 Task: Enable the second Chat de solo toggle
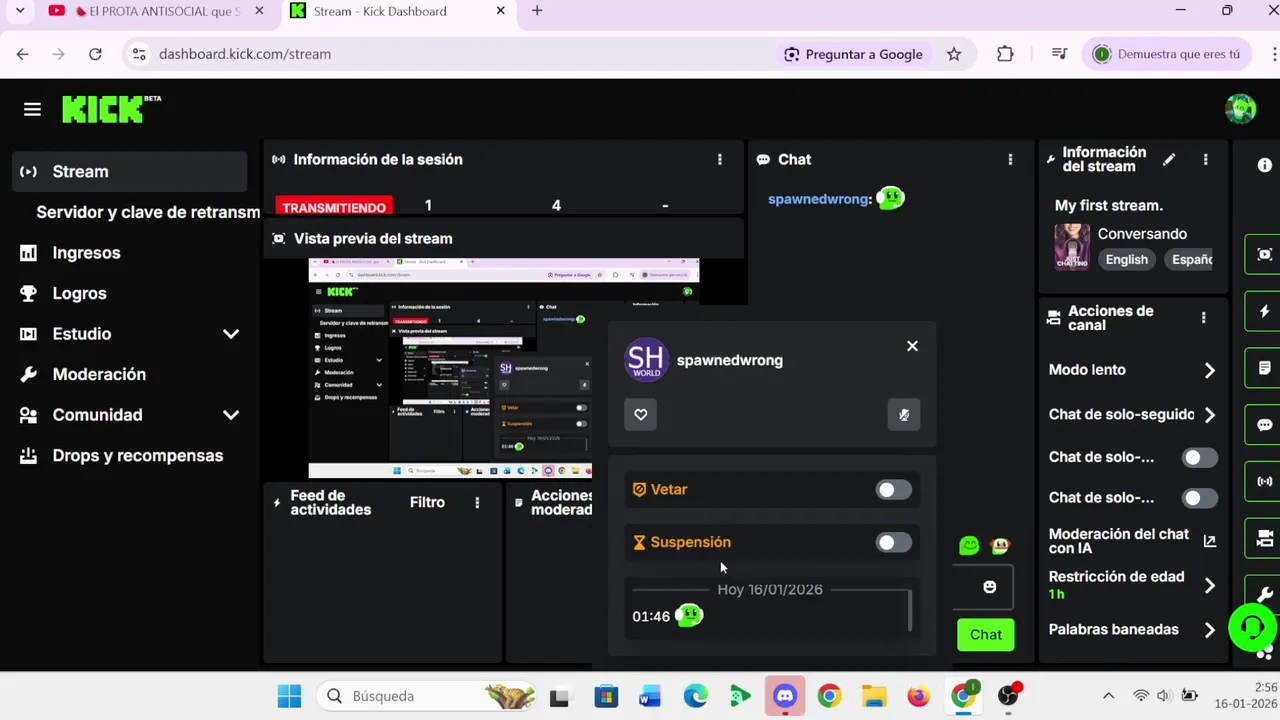(1199, 497)
